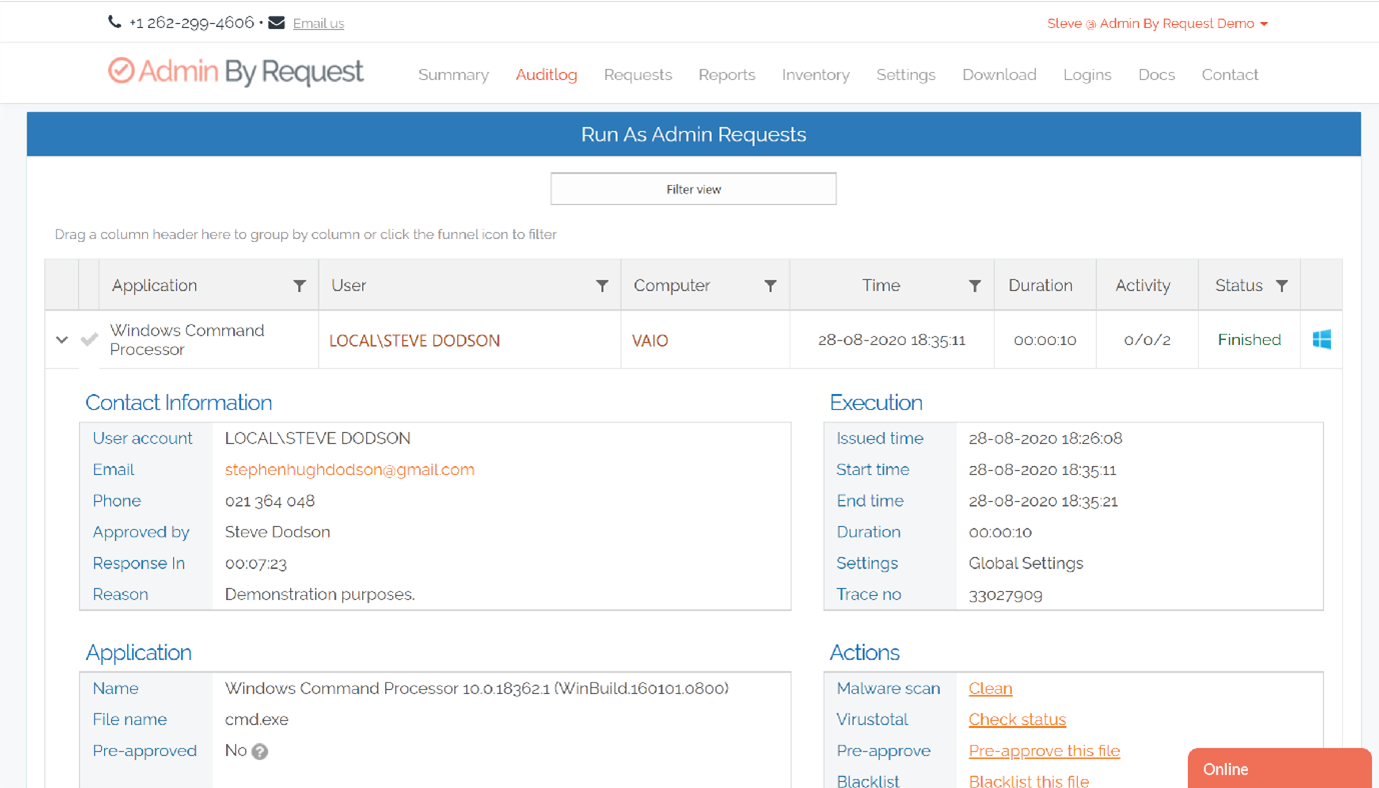Open the Time column filter funnel

point(974,286)
